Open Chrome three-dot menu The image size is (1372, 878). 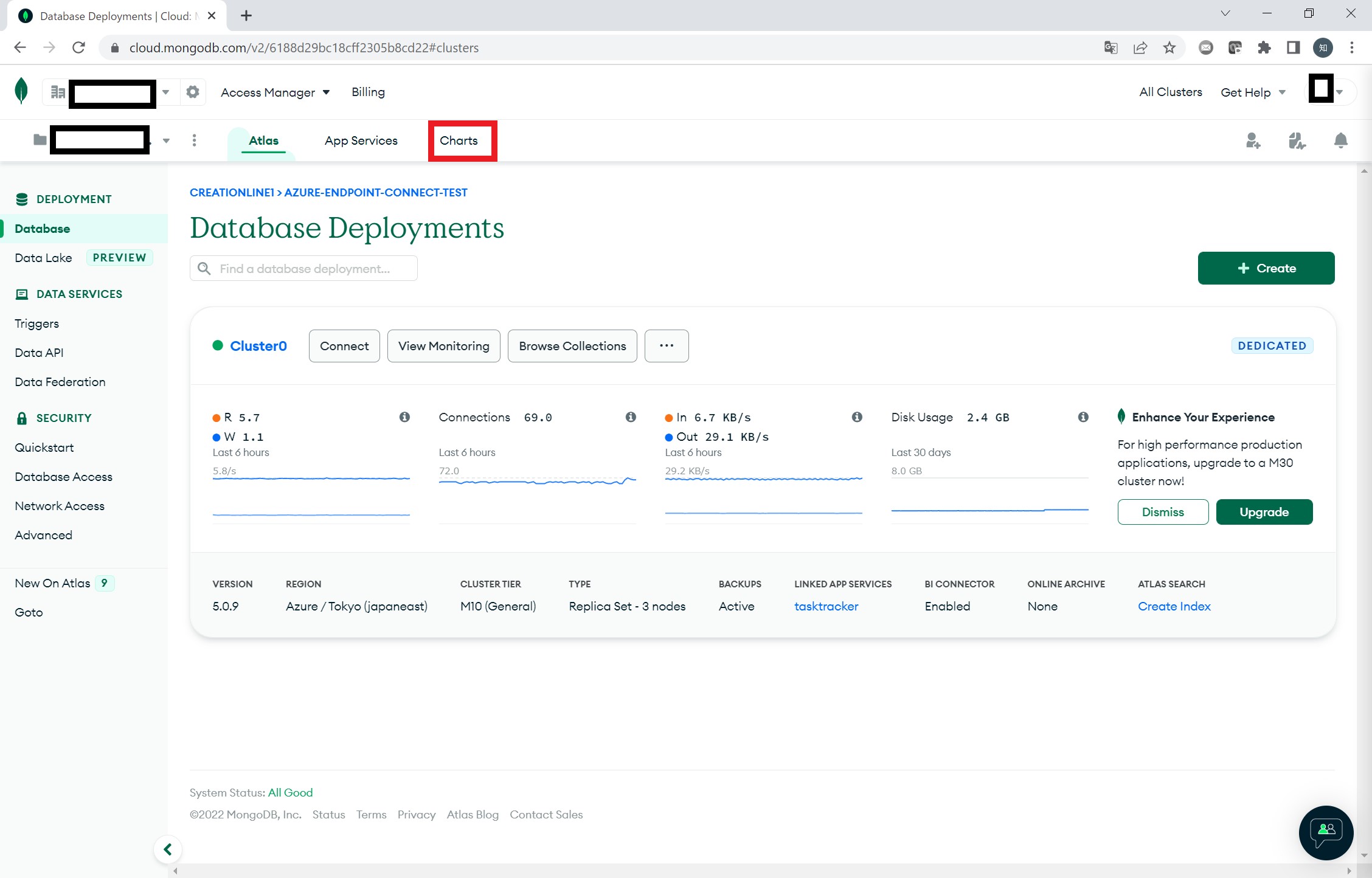(x=1352, y=47)
